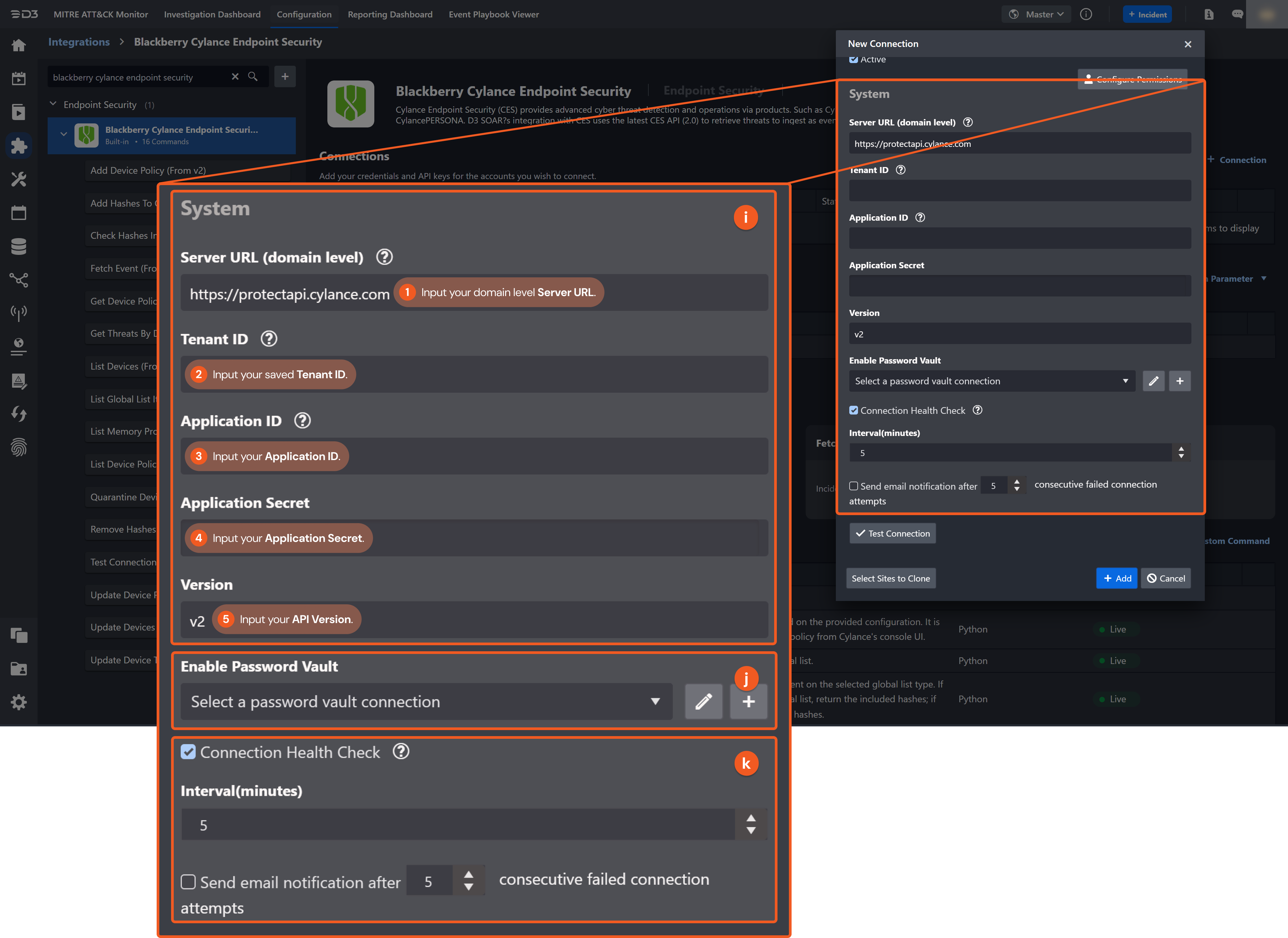The height and width of the screenshot is (938, 1288).
Task: Increase the Interval minutes value with the stepper
Action: [1181, 449]
